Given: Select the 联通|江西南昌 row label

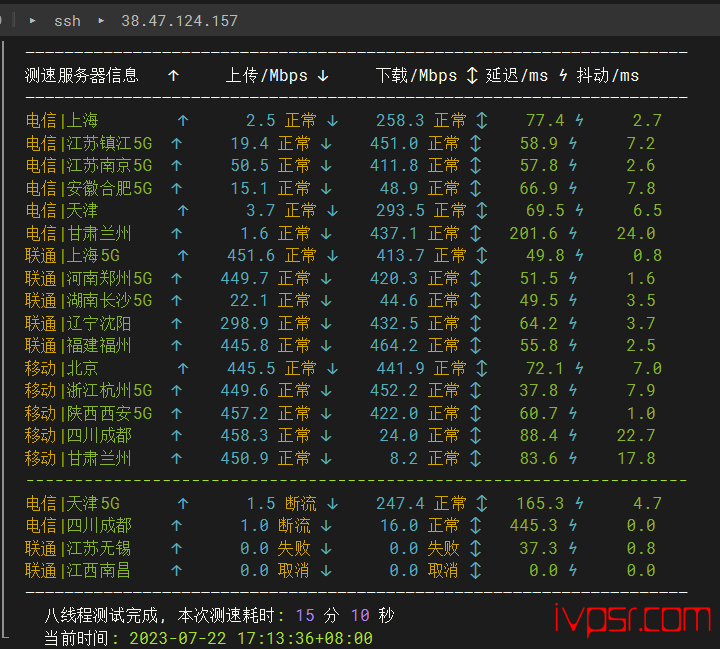Looking at the screenshot, I should (78, 570).
